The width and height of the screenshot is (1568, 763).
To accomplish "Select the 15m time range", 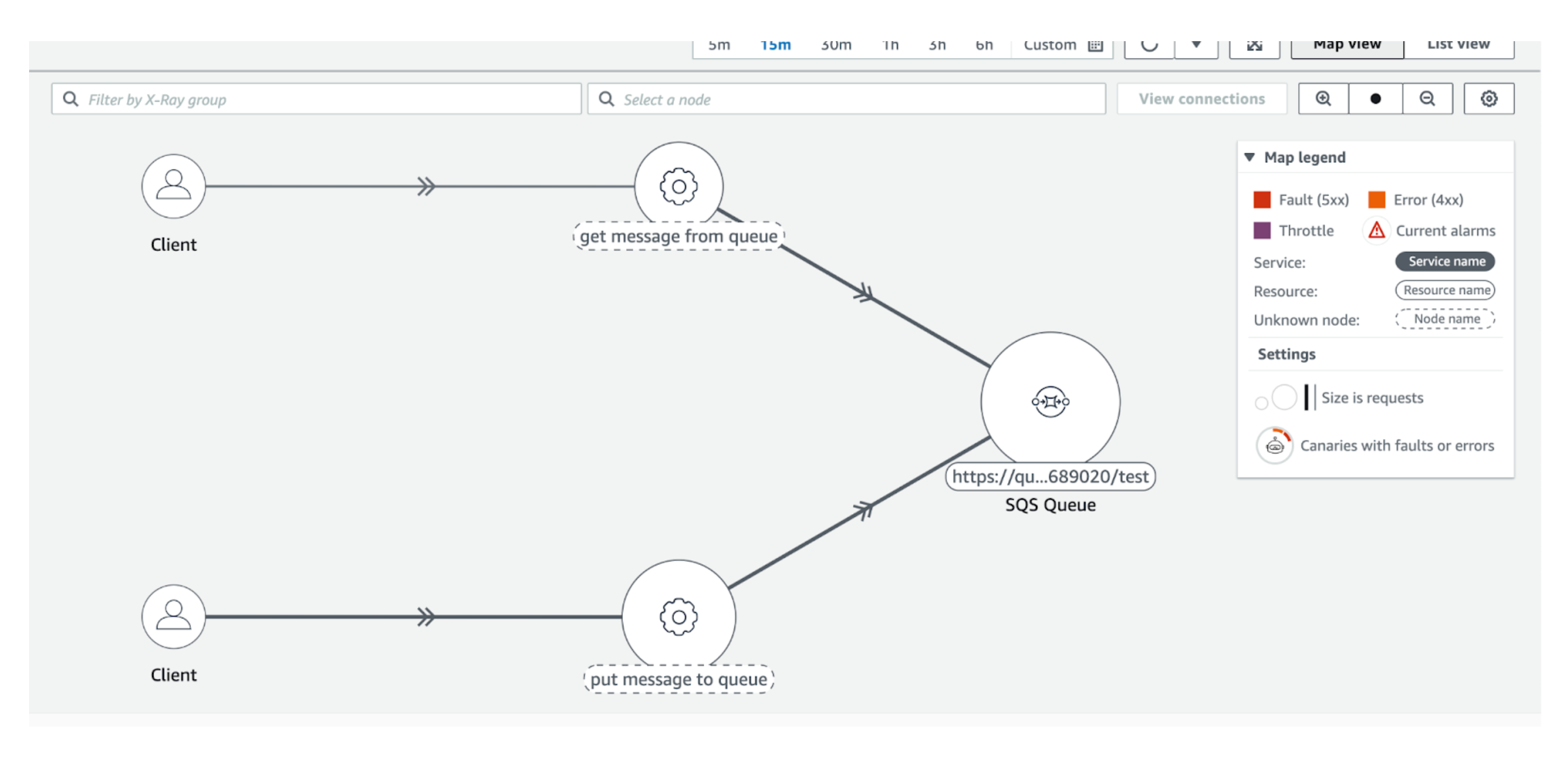I will tap(775, 46).
